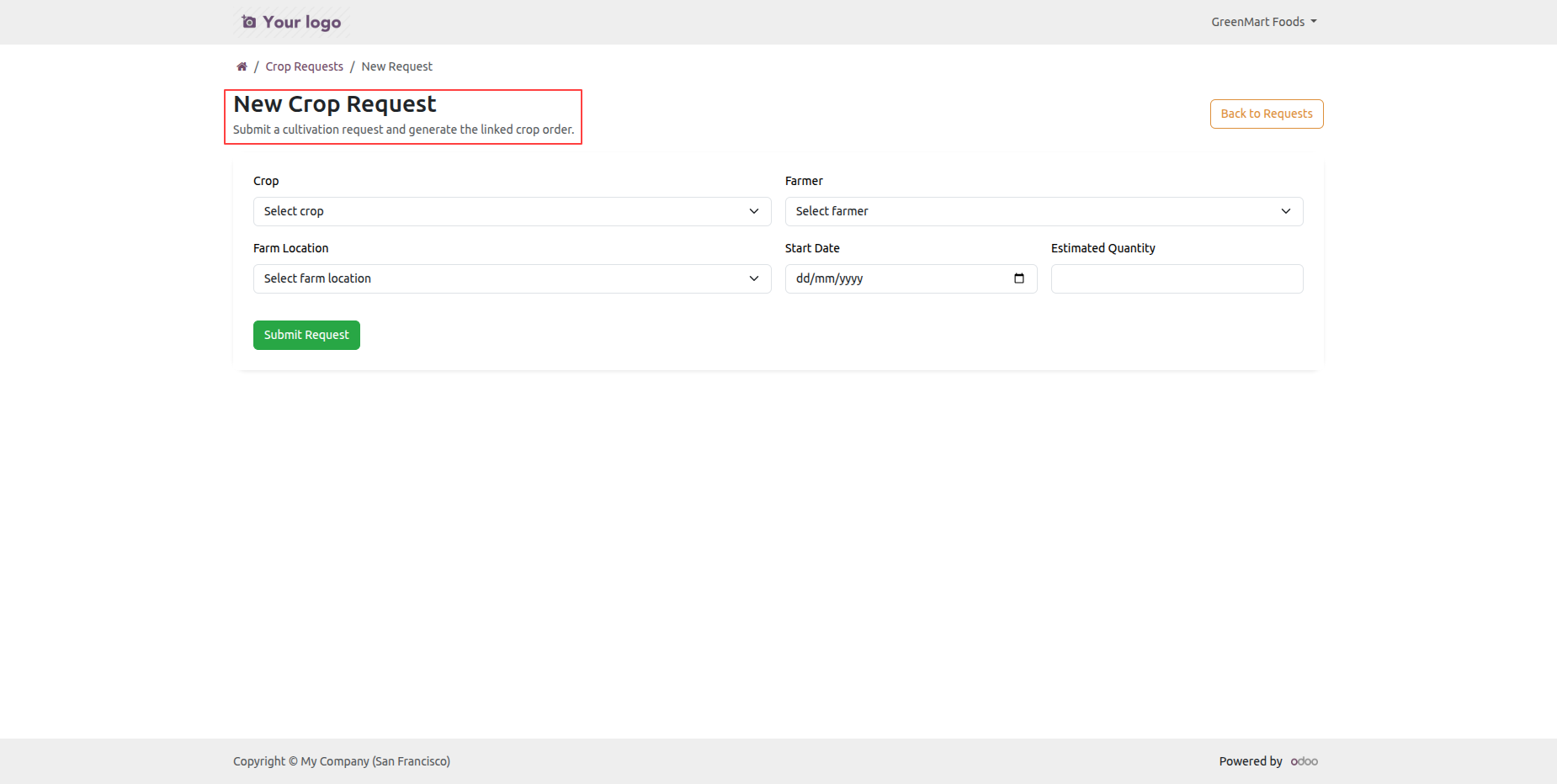The height and width of the screenshot is (784, 1557).
Task: Click the green Submit Request button
Action: (306, 335)
